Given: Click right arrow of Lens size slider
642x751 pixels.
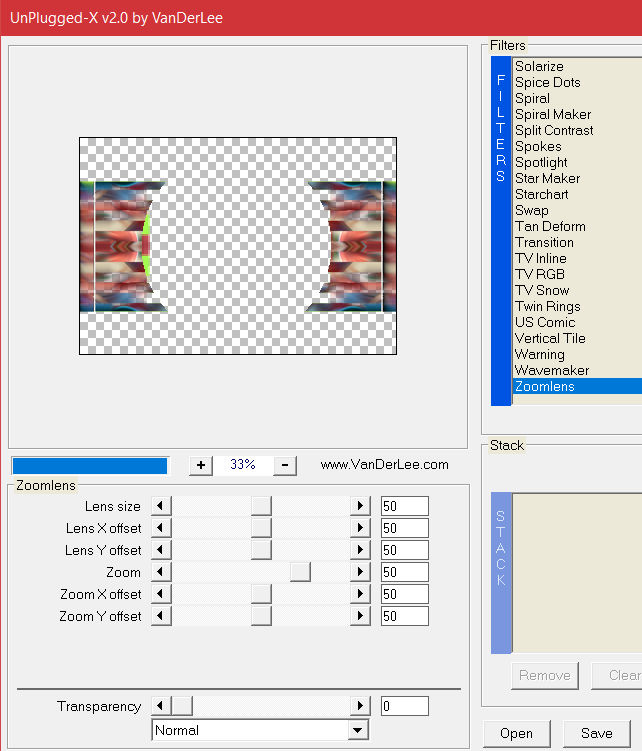Looking at the screenshot, I should point(360,506).
